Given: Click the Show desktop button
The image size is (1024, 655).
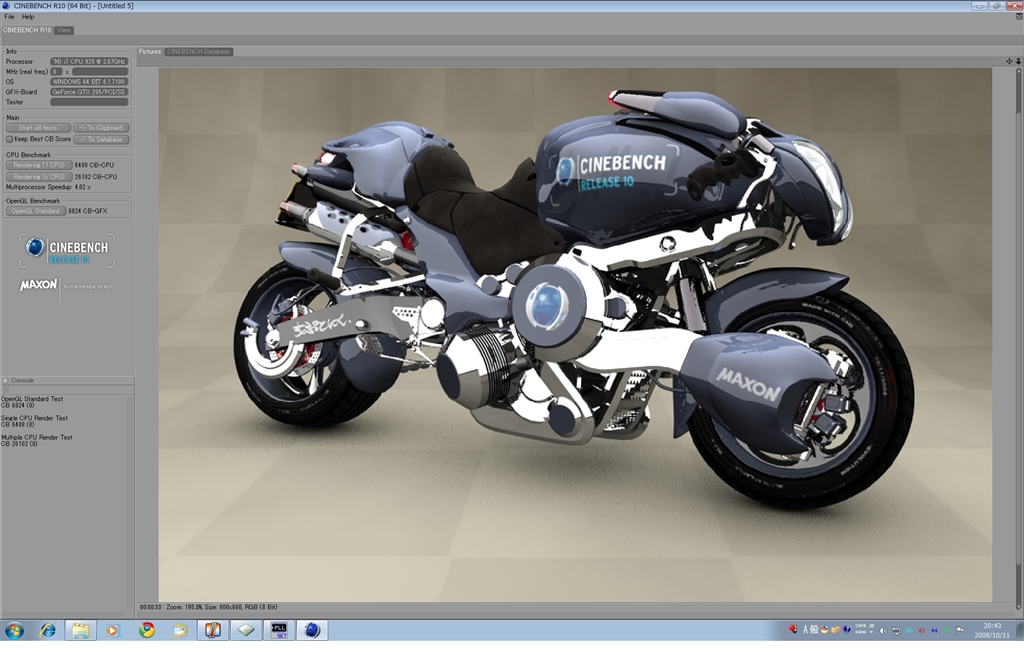Looking at the screenshot, I should (1020, 630).
